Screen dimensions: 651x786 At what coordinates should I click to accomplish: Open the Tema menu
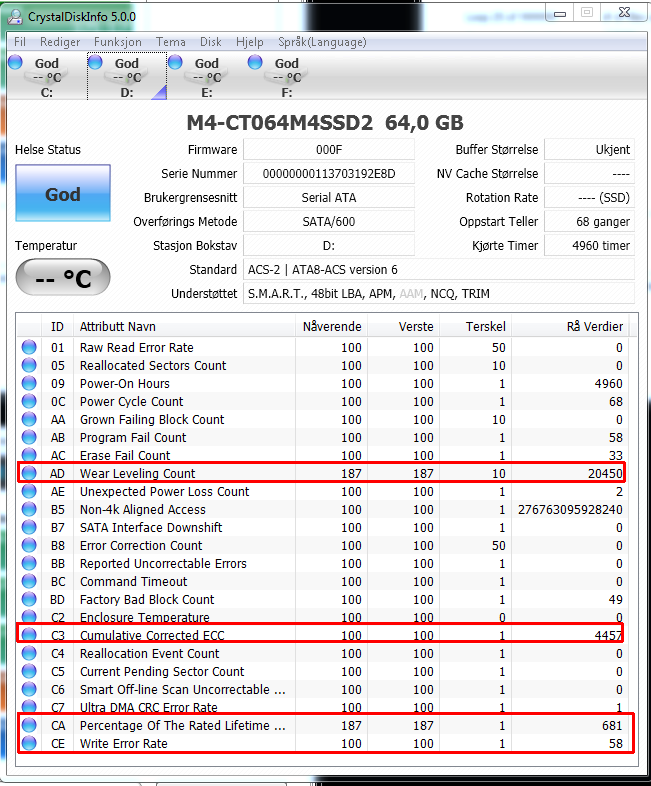tap(170, 42)
